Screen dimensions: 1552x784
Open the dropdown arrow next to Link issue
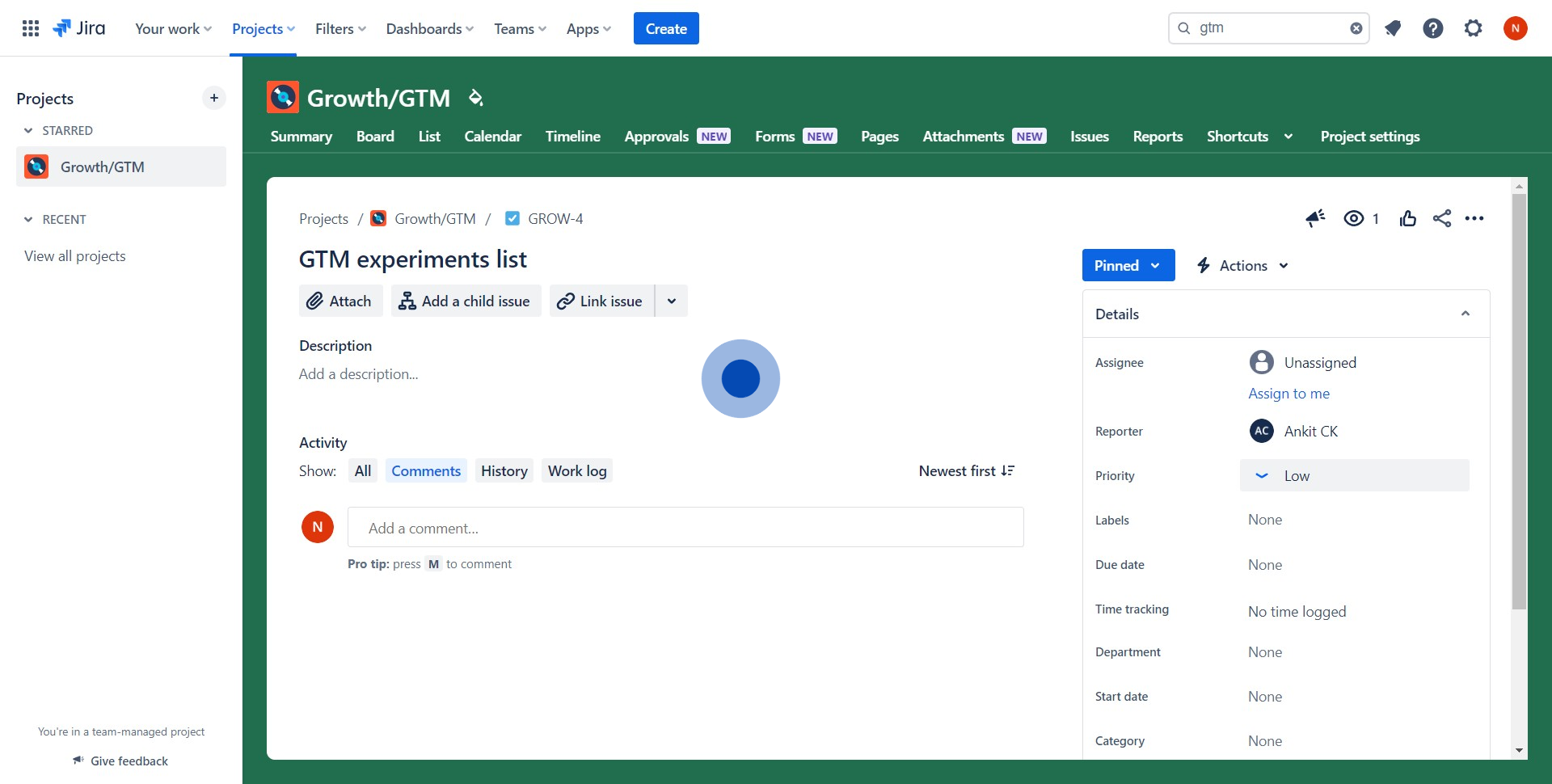coord(672,301)
